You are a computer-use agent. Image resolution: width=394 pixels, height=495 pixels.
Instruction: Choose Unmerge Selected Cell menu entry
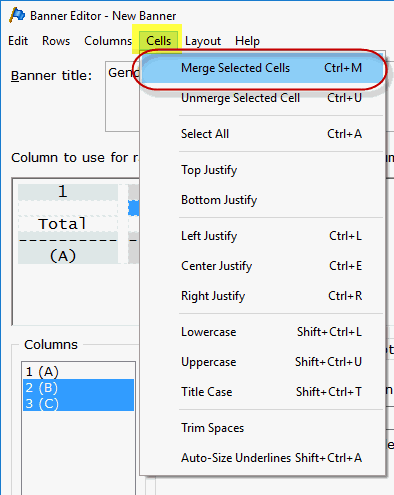pos(263,98)
